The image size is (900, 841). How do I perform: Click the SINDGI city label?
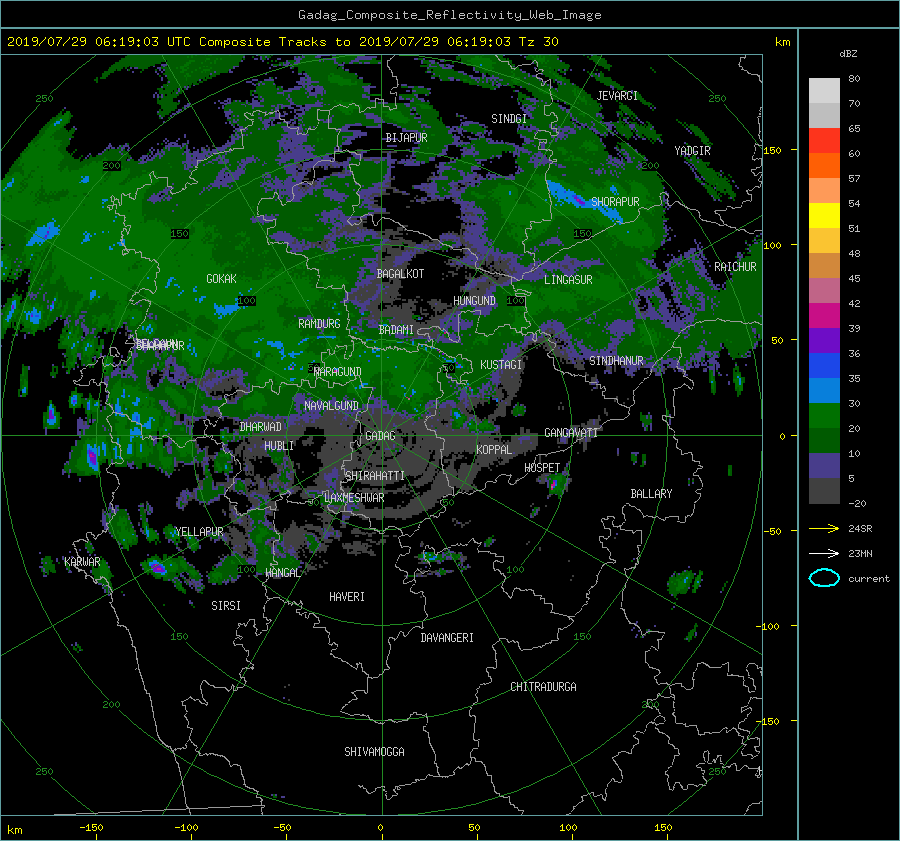coord(509,119)
